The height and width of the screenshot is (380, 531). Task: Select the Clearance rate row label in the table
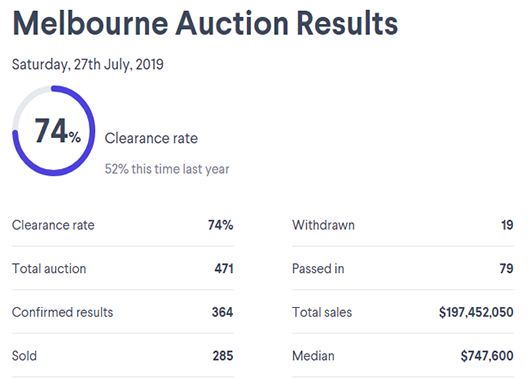(53, 225)
